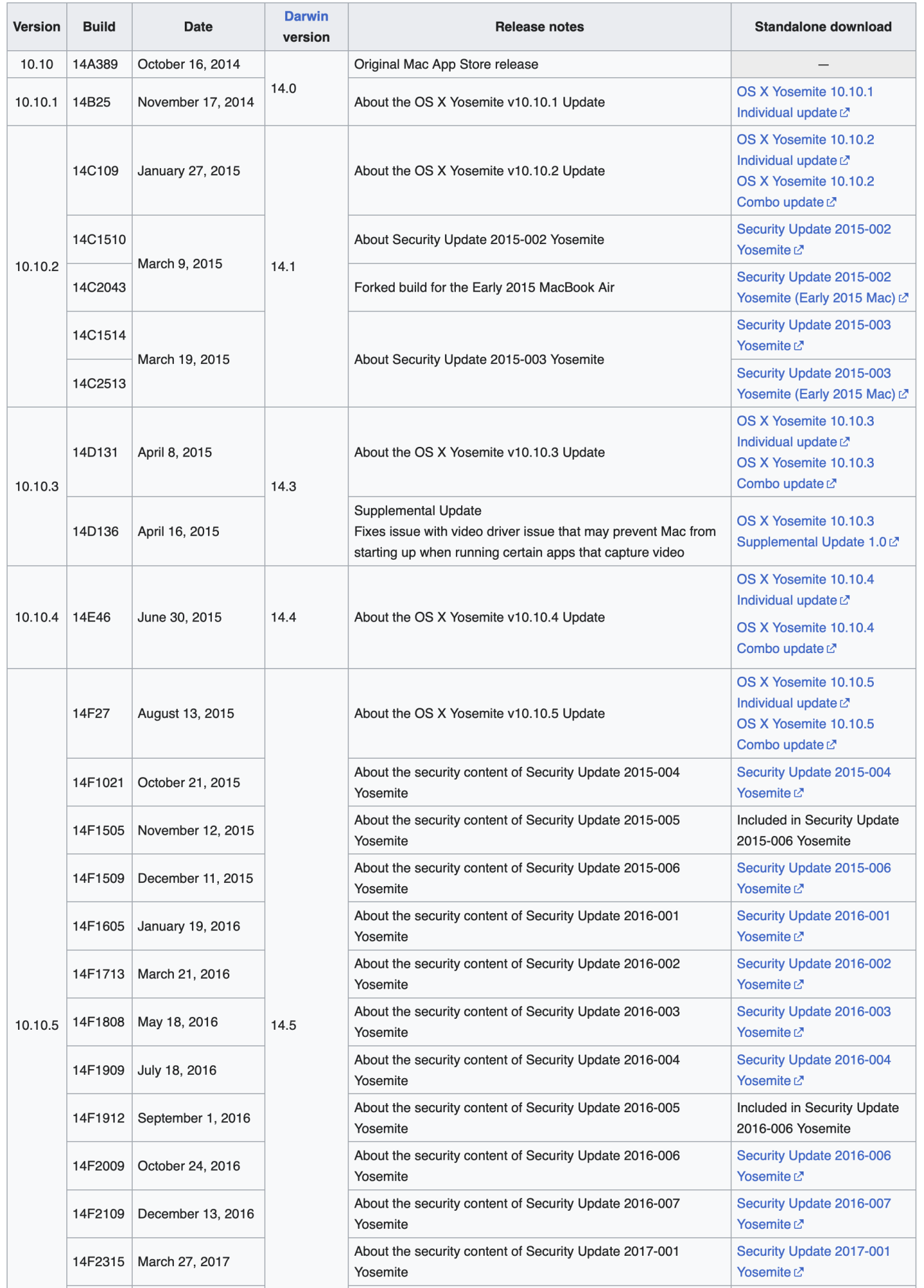Select build cell 14C2513
924x1288 pixels.
(x=99, y=383)
